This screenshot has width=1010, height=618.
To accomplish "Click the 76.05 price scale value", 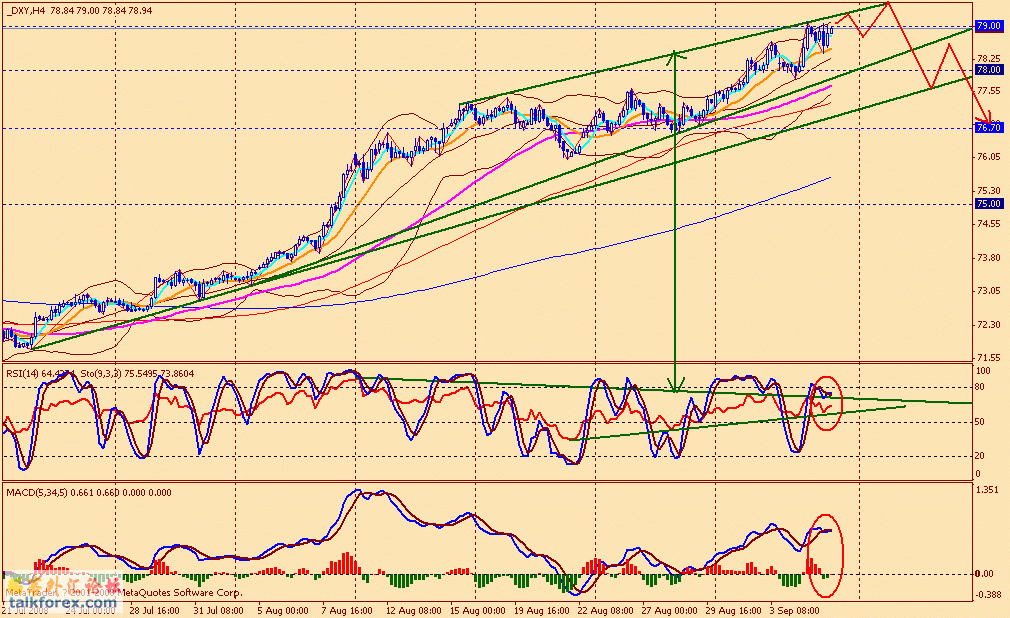I will coord(989,157).
